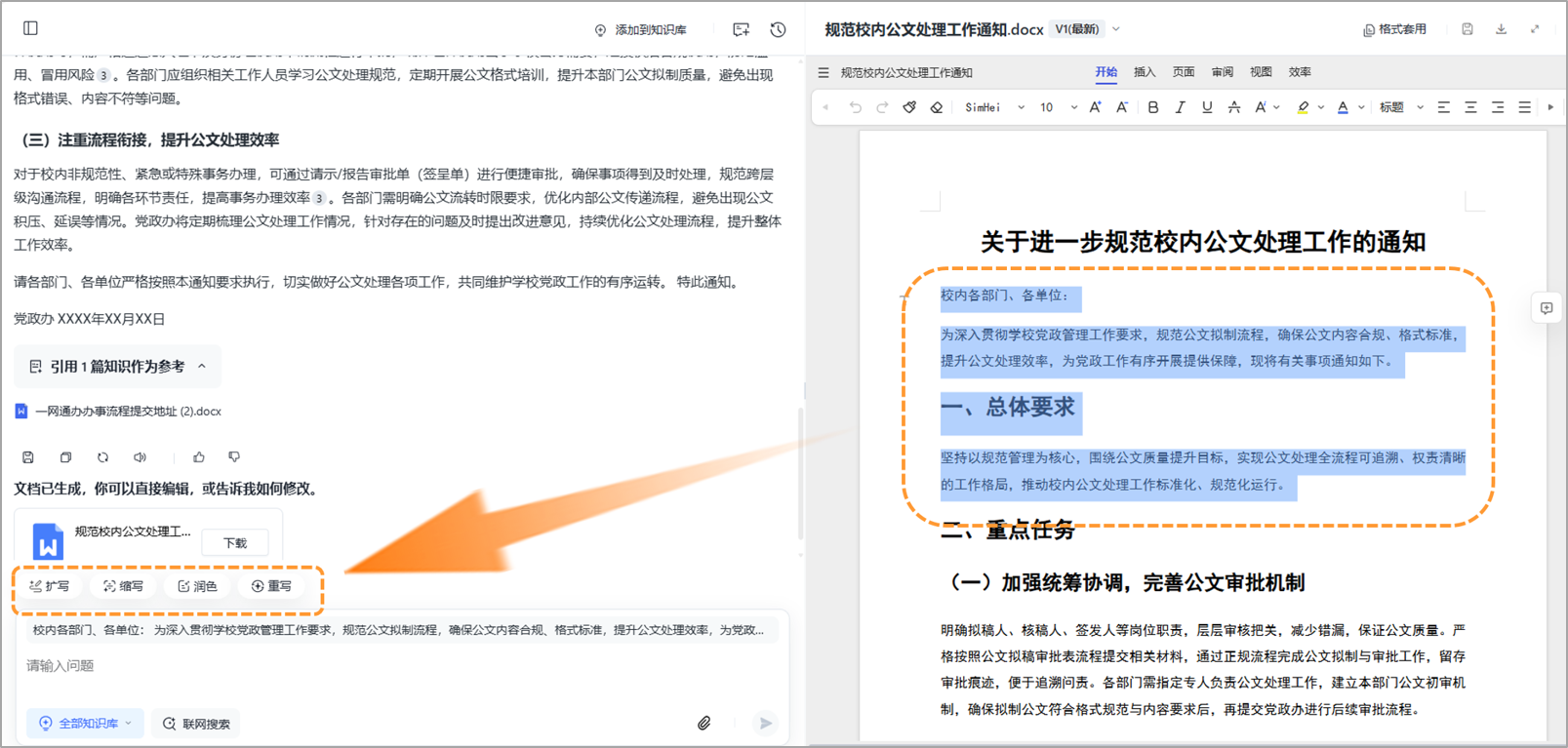The image size is (1568, 748).
Task: Click the 重写 rewrite button
Action: tap(272, 586)
